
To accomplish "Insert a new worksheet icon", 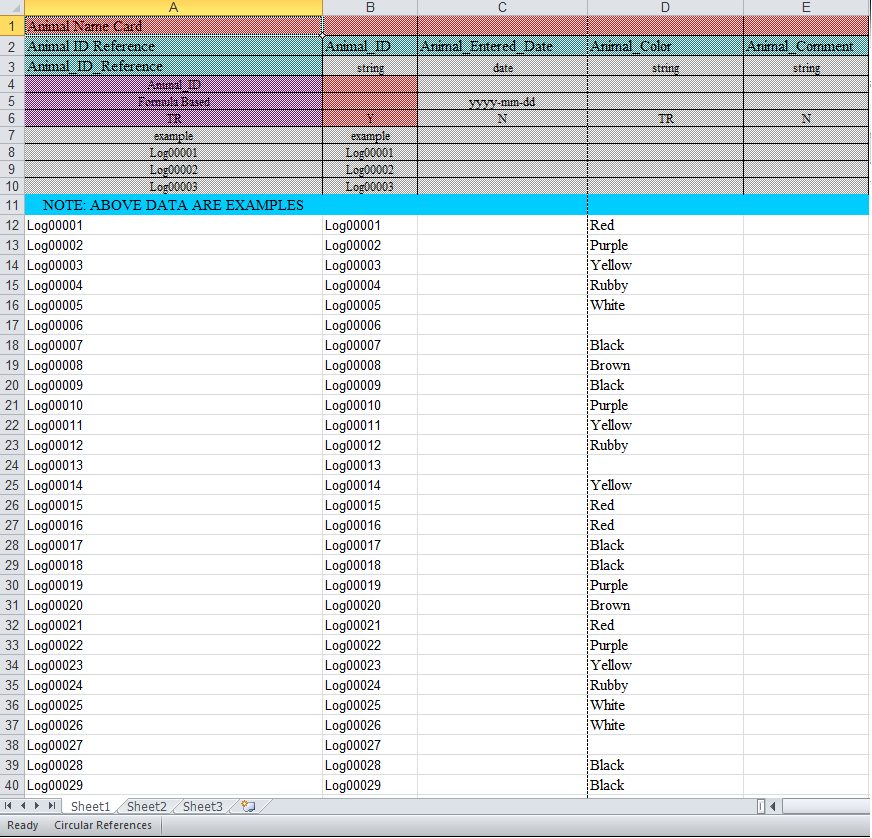I will coord(248,806).
